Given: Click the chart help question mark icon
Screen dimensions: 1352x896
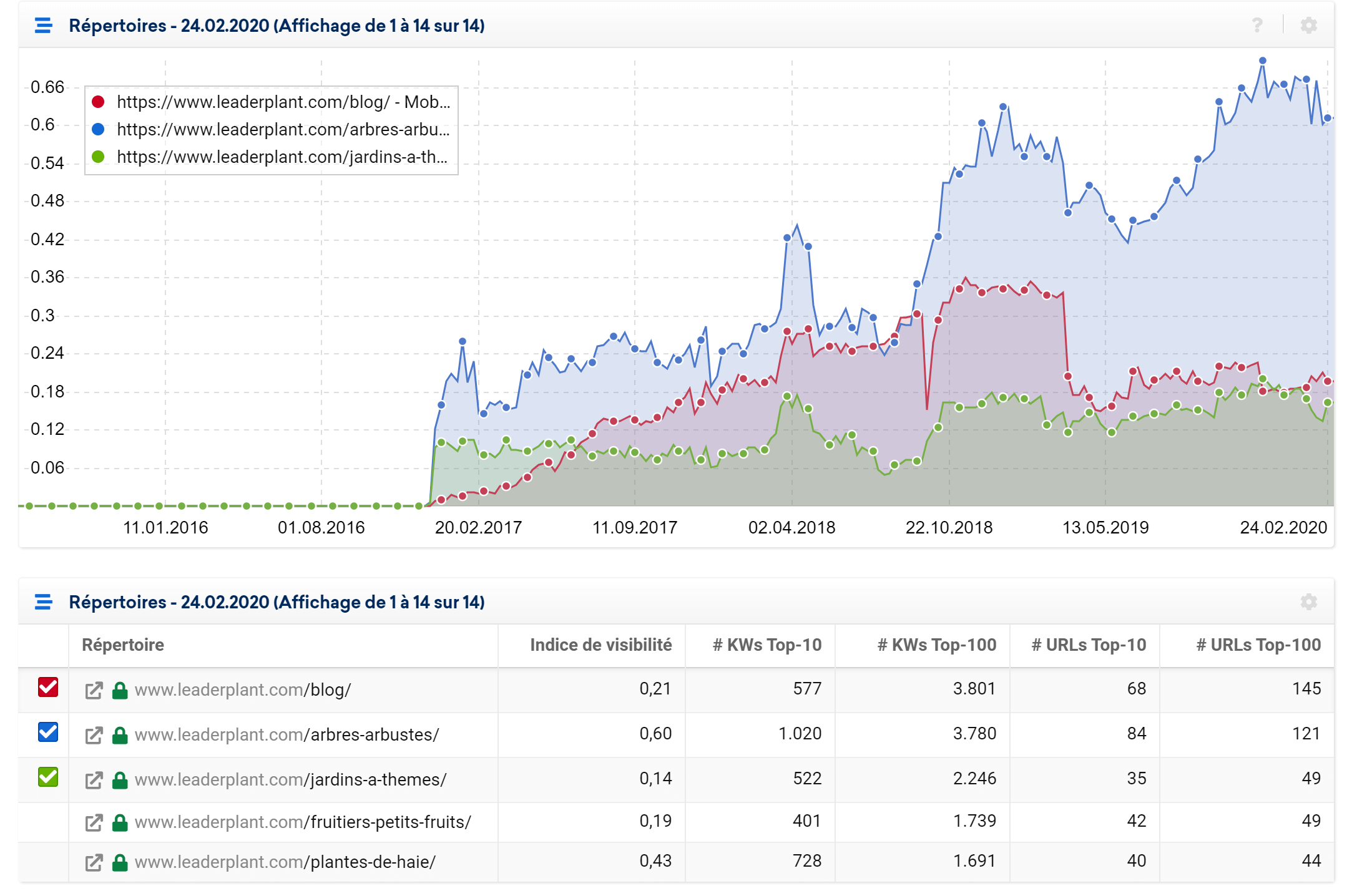Looking at the screenshot, I should 1257,25.
